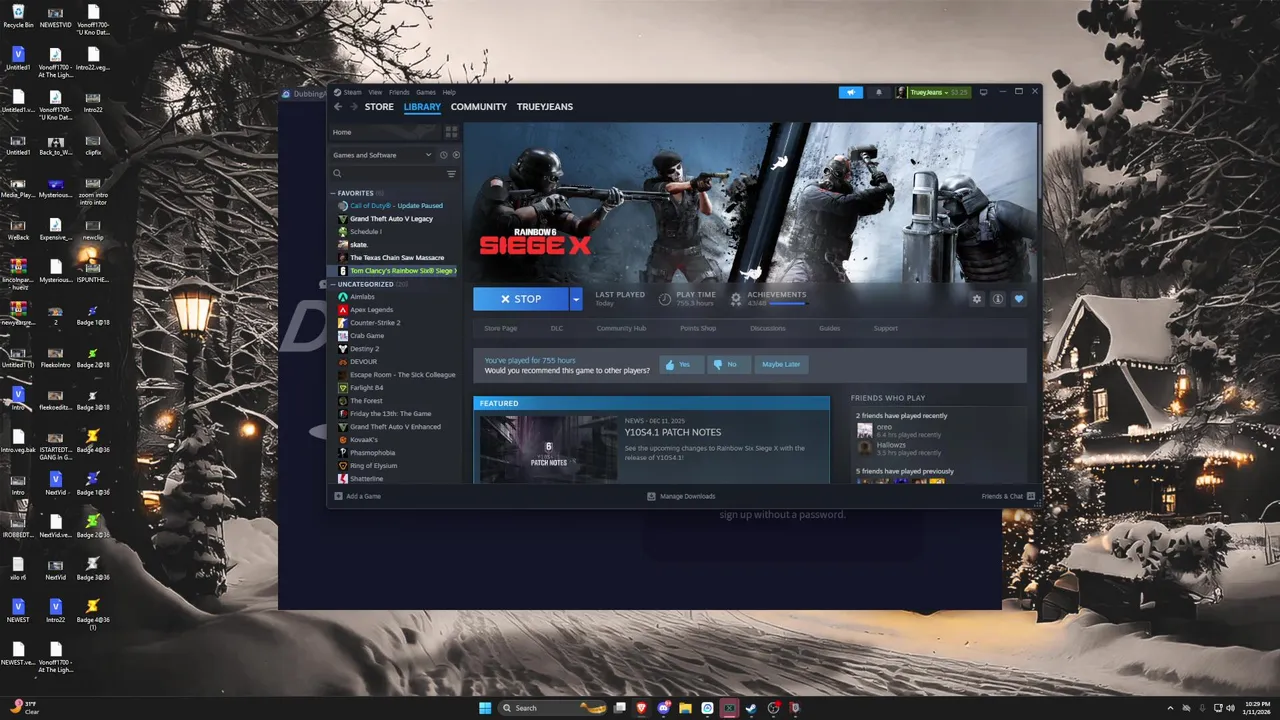Open the DLC link

tap(557, 328)
